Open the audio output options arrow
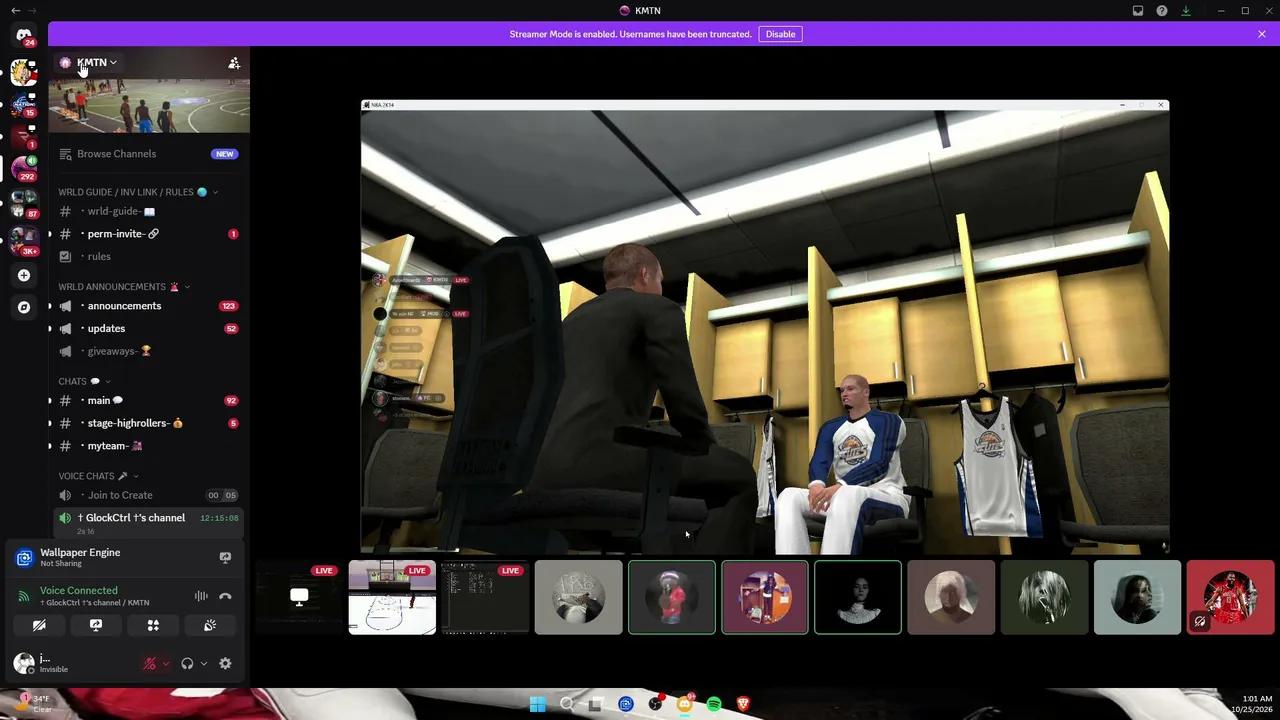The height and width of the screenshot is (720, 1280). 204,663
